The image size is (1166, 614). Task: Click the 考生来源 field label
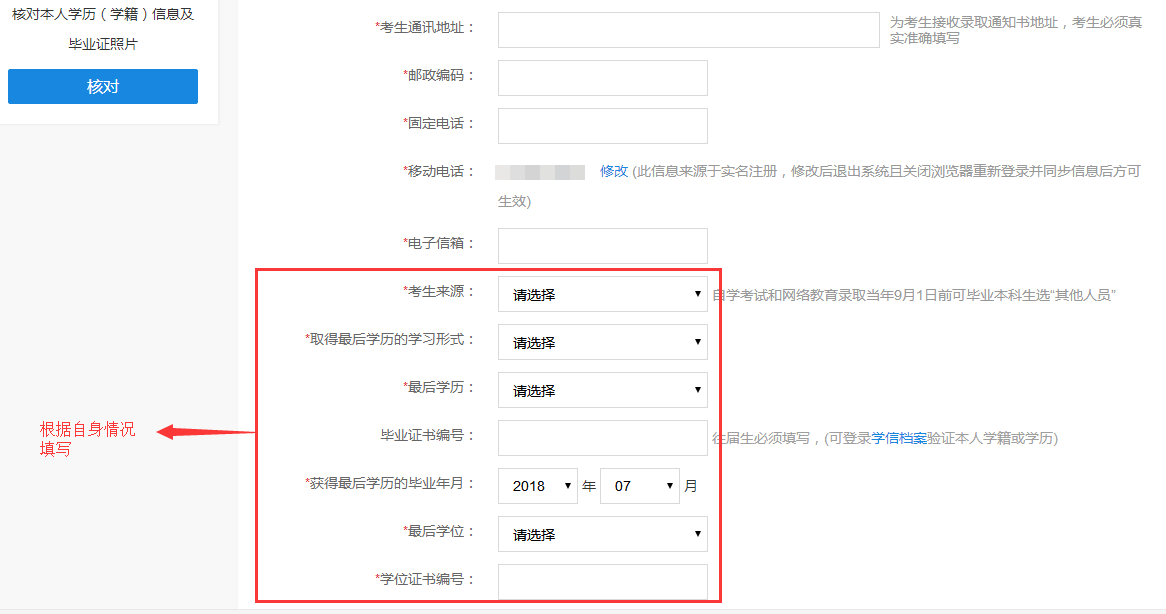(439, 291)
